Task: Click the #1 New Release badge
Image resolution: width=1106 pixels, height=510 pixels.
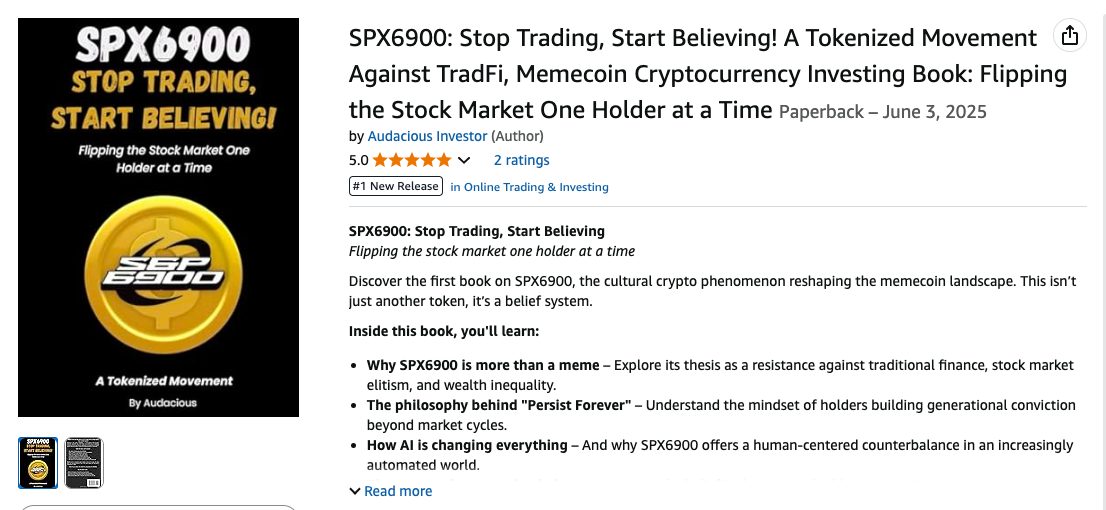Action: coord(396,186)
